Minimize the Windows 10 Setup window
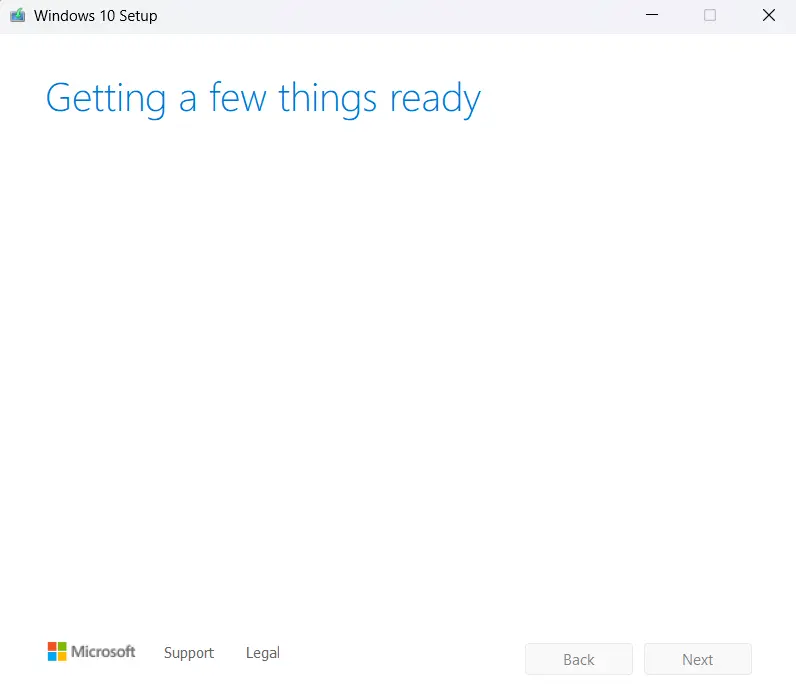Screen dimensions: 796x698 coord(651,15)
